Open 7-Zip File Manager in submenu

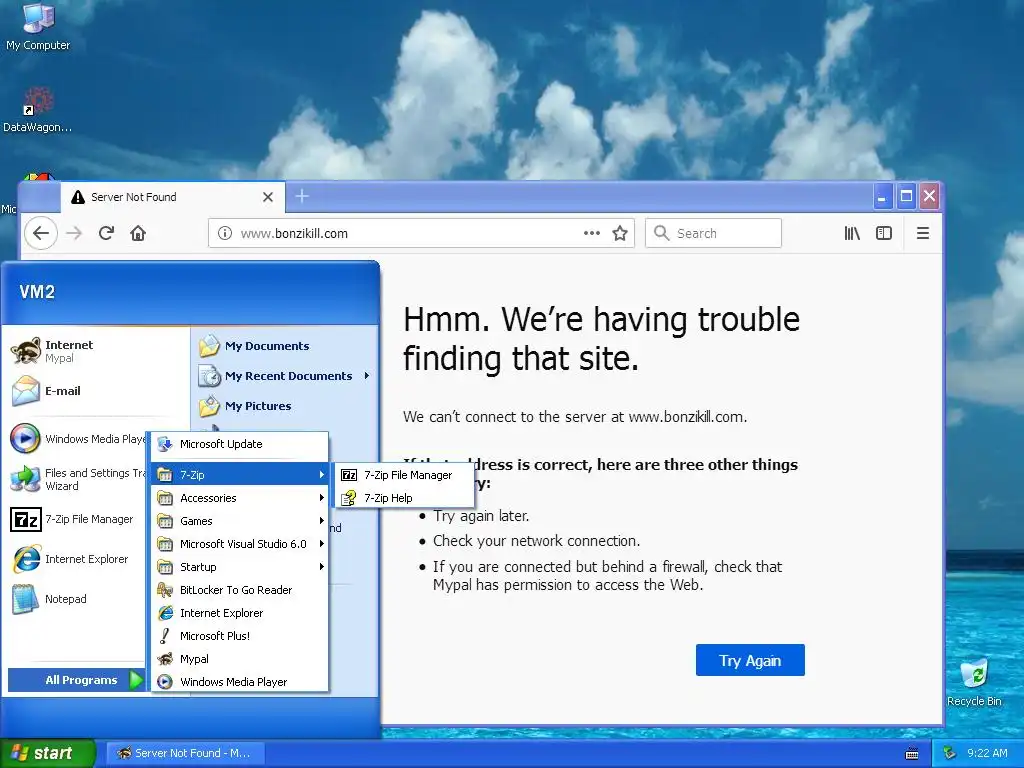404,475
